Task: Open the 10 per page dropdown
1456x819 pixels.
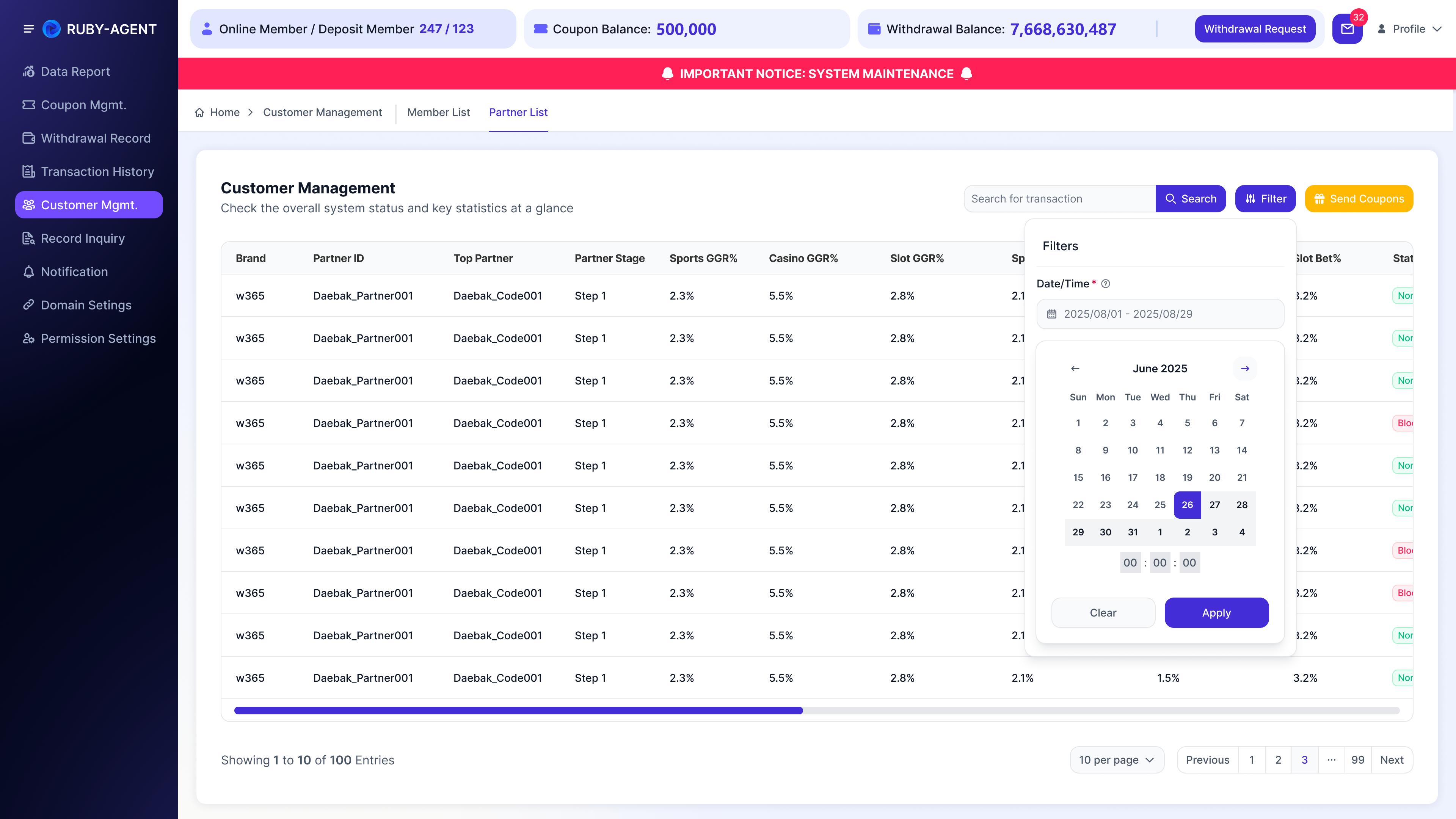Action: tap(1117, 760)
